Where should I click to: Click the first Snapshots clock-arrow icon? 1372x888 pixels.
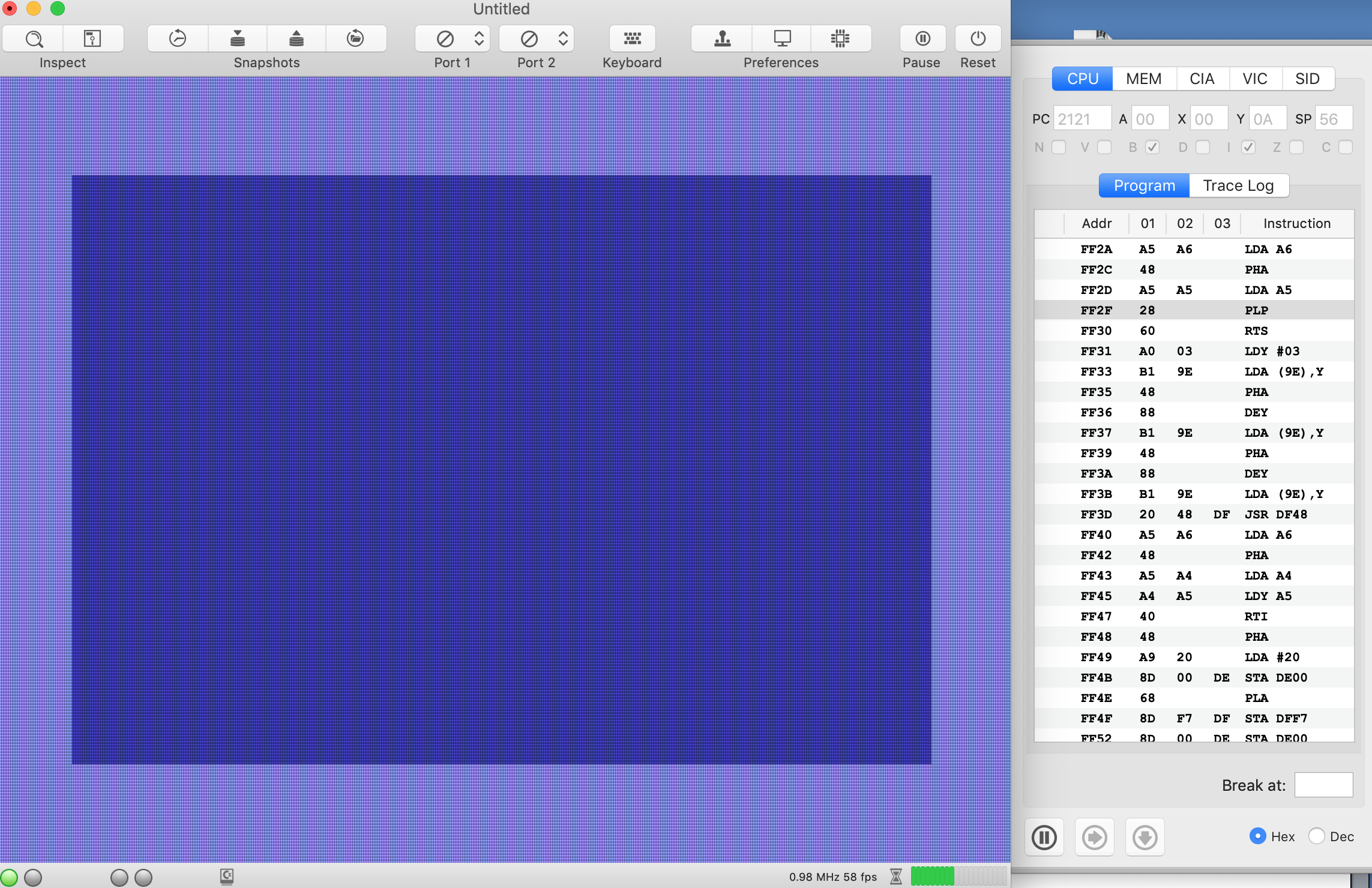click(x=178, y=39)
